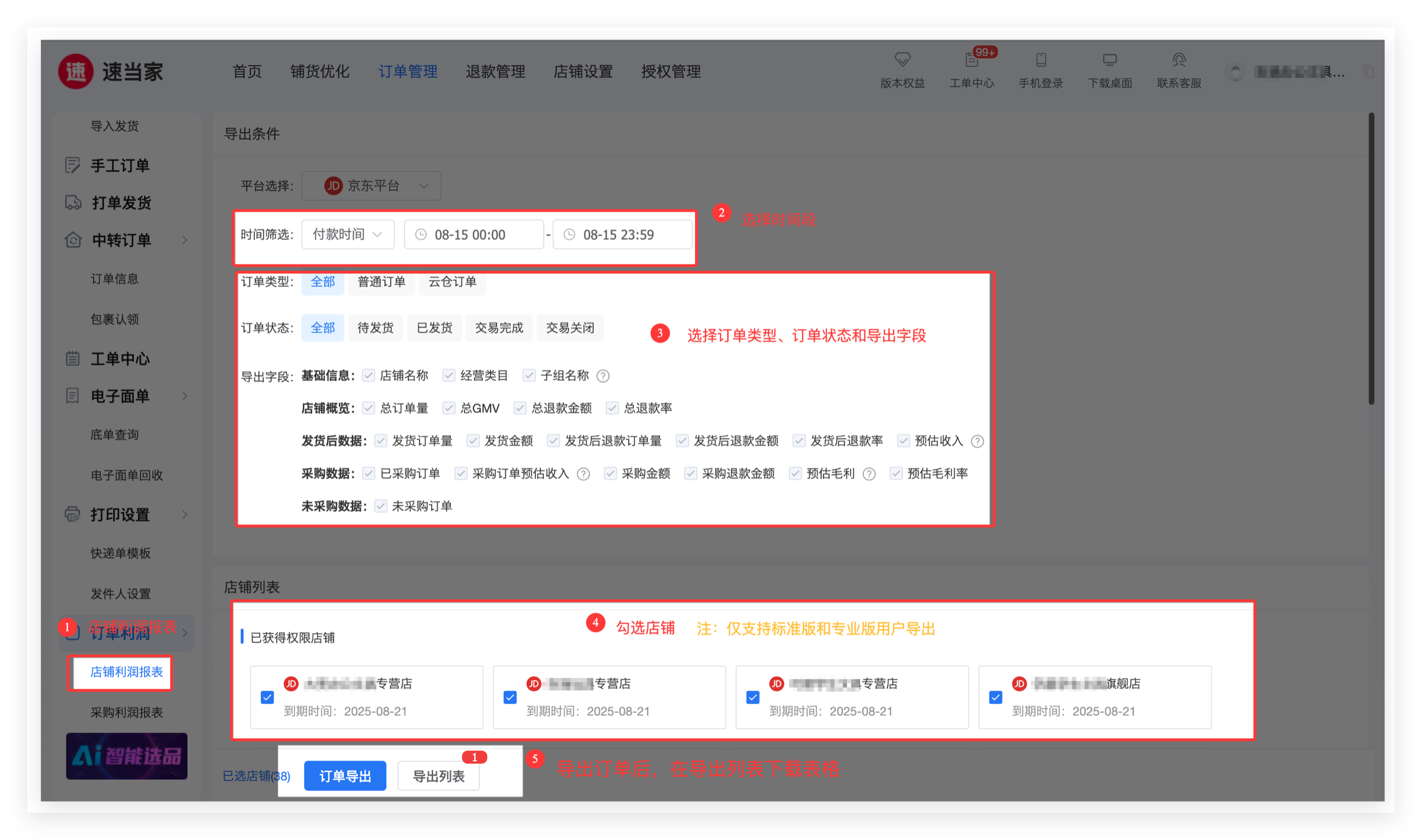Uncheck the 店铺名称 export field checkbox

click(x=369, y=376)
